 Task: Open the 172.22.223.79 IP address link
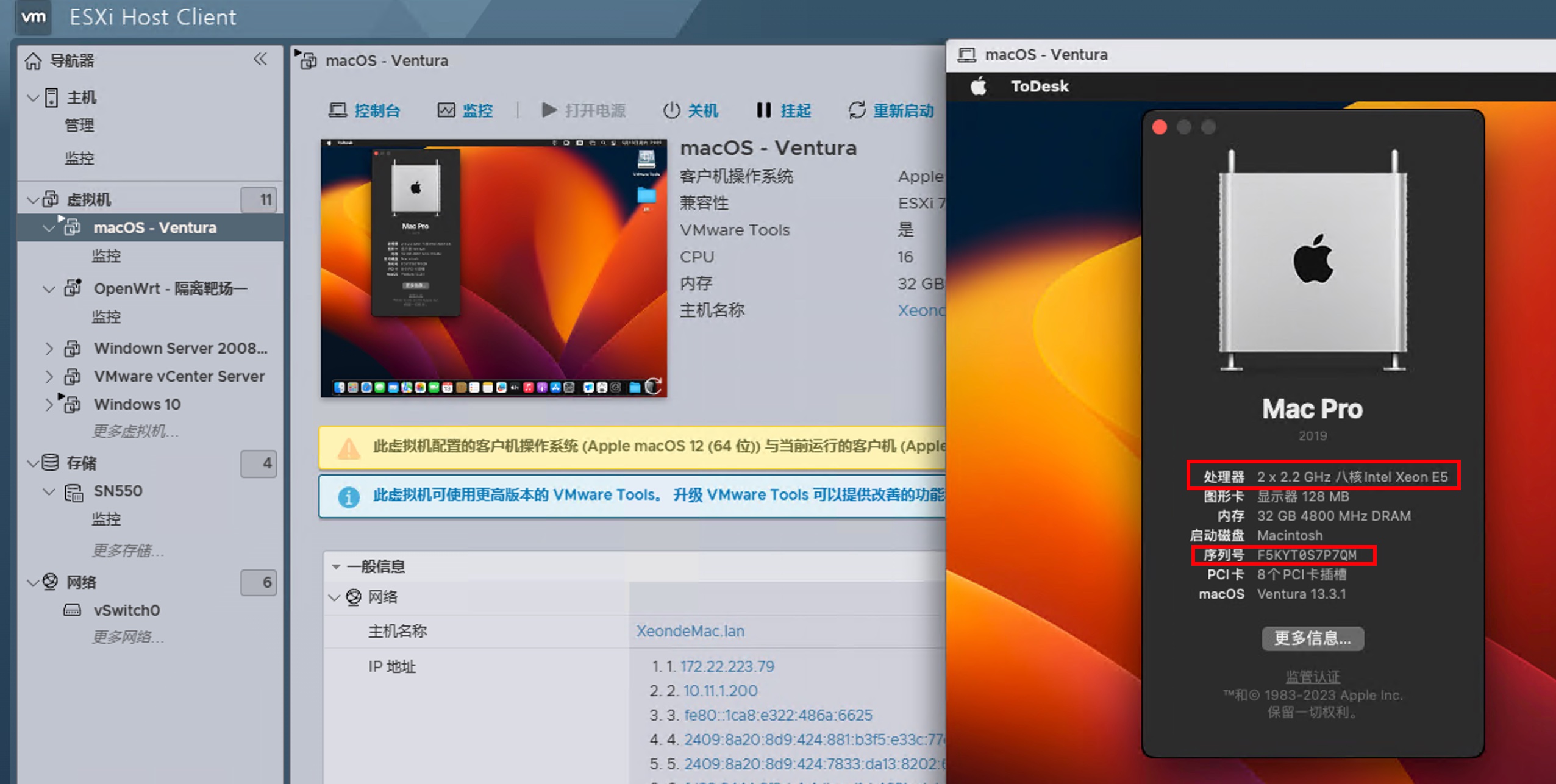tap(727, 666)
